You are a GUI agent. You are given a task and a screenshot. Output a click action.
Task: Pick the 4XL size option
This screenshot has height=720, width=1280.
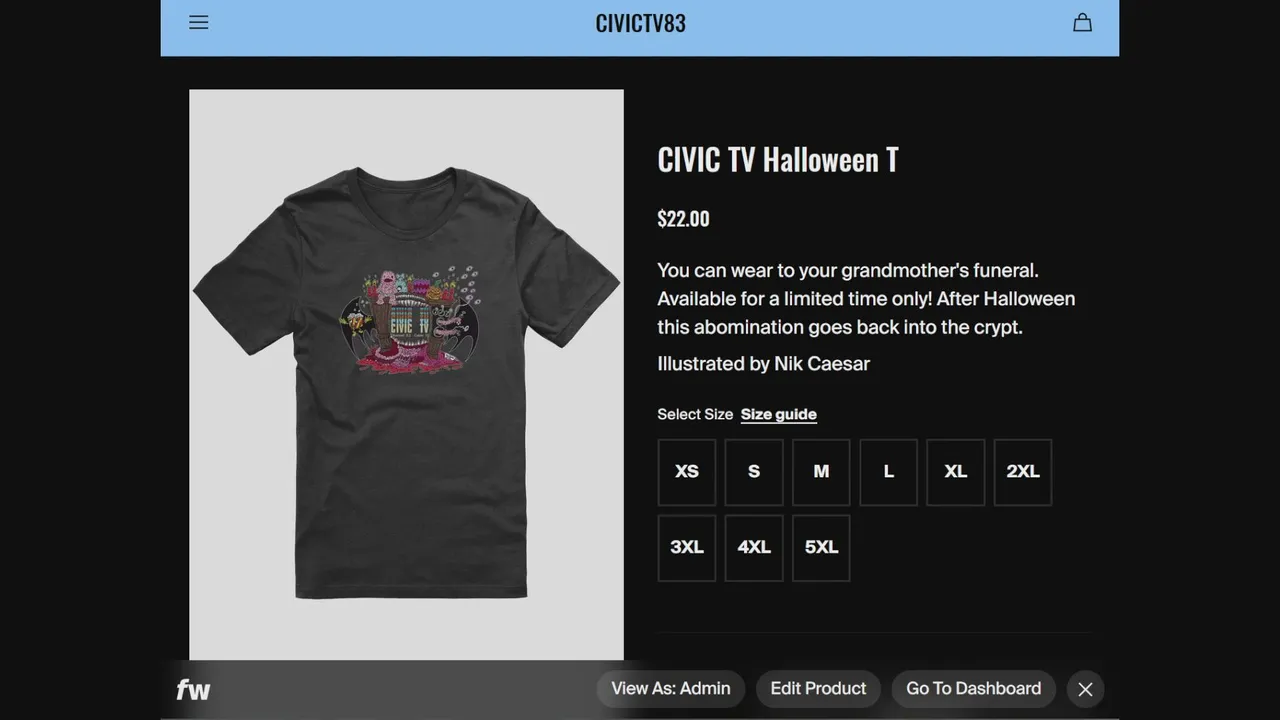pos(754,548)
